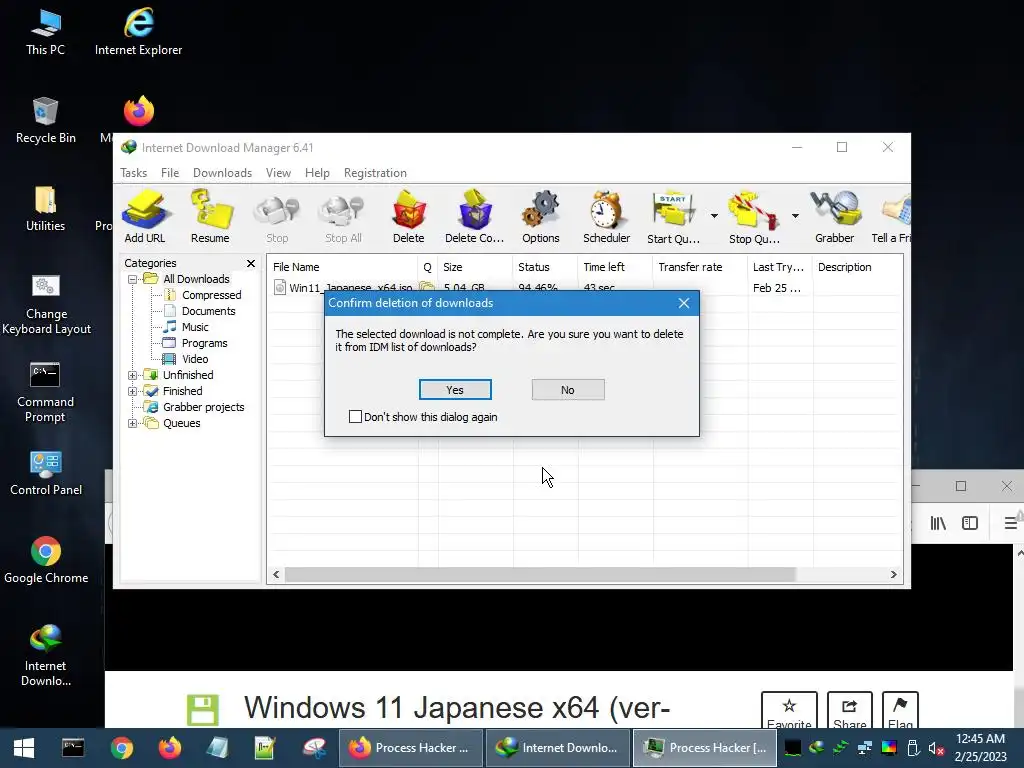Open Google Chrome desktop icon
The height and width of the screenshot is (768, 1024).
[46, 560]
